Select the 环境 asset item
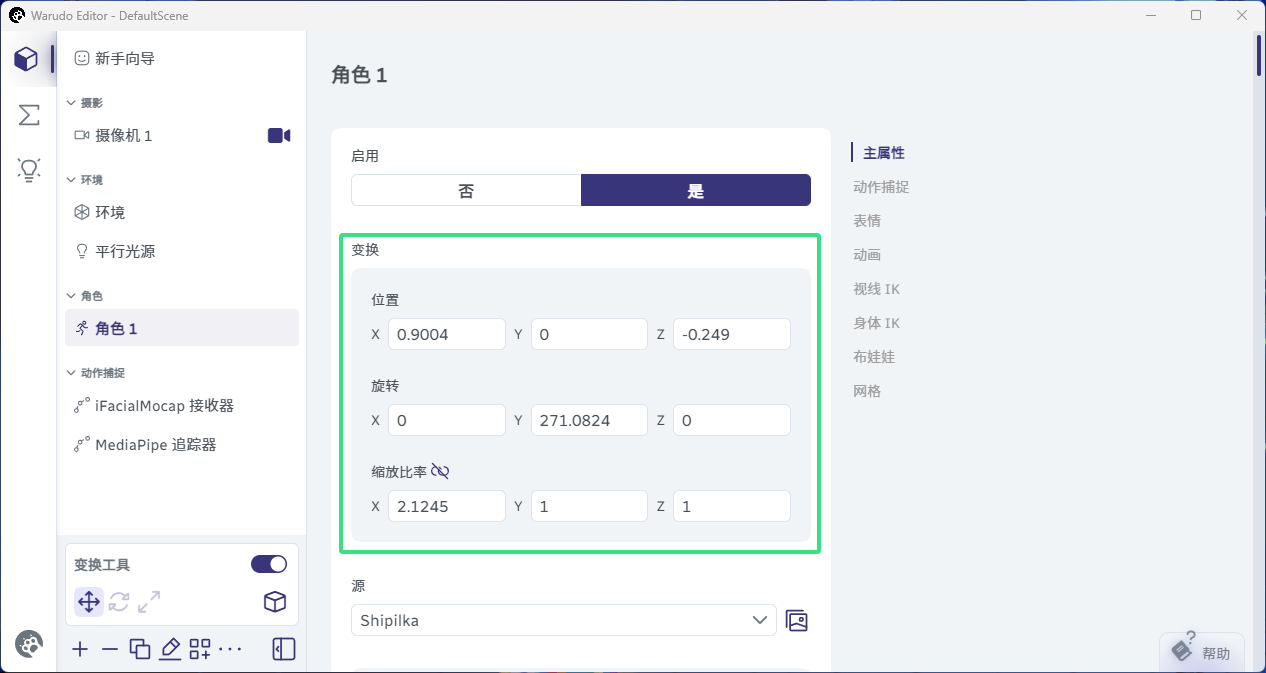1266x673 pixels. (x=182, y=212)
